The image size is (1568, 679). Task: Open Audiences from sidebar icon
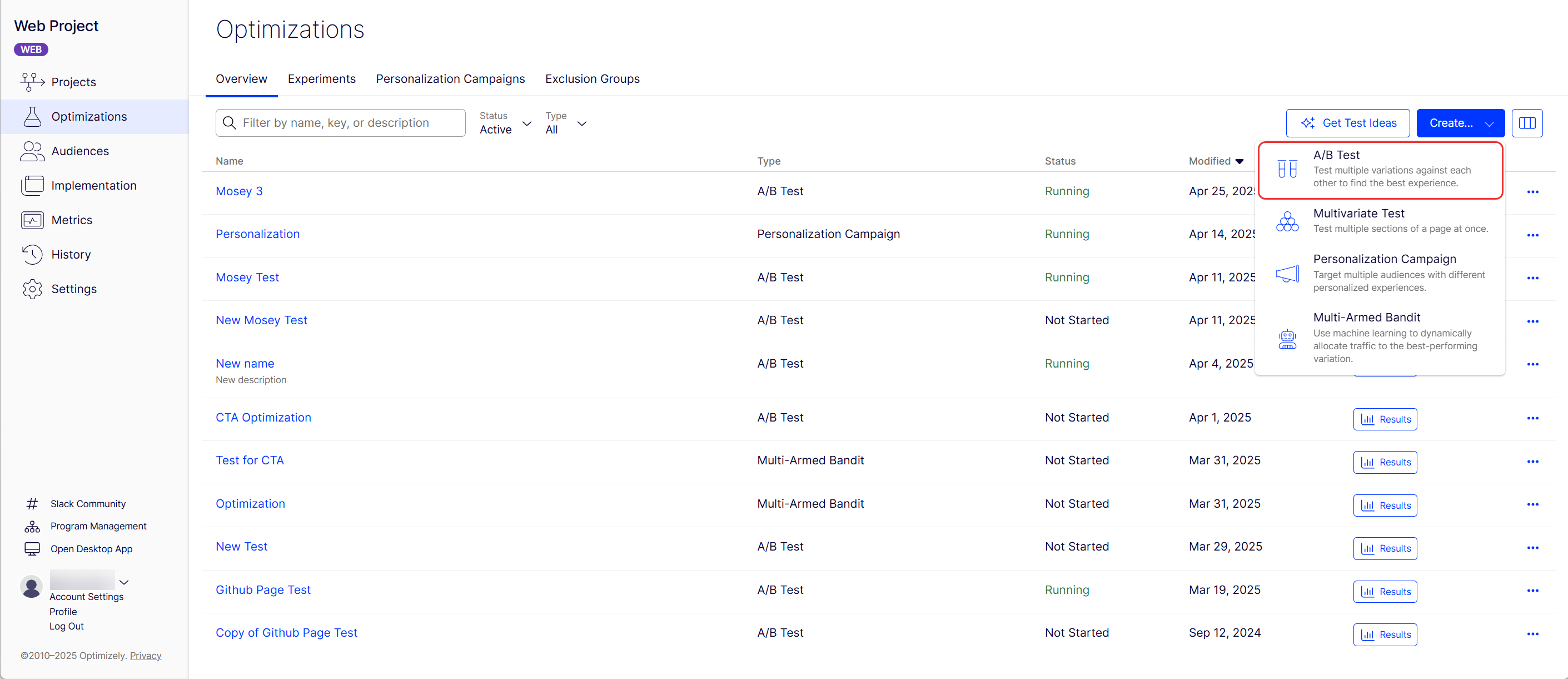coord(32,151)
